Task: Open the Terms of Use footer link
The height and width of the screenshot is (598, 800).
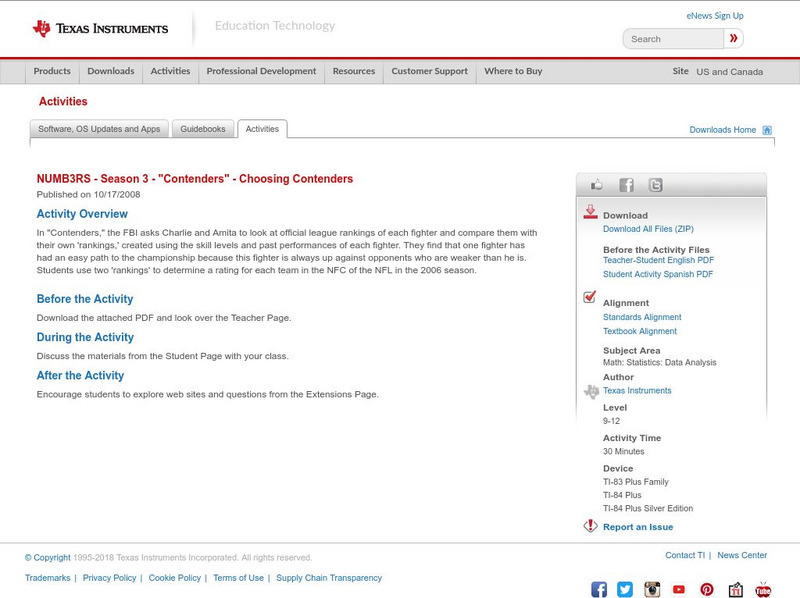Action: tap(238, 578)
